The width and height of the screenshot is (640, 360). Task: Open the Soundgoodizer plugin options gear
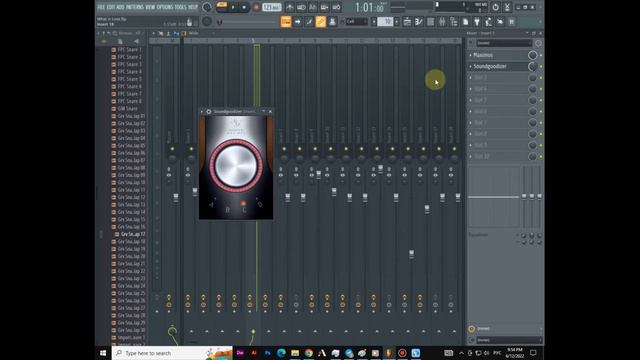click(x=209, y=111)
